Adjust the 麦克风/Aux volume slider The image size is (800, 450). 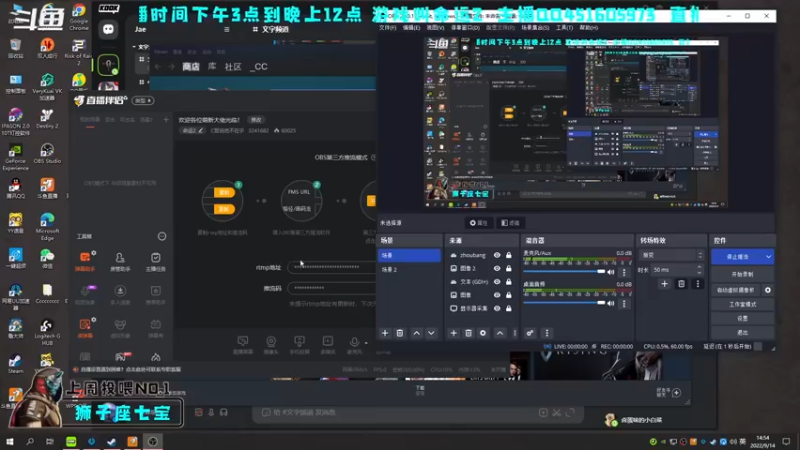click(564, 272)
